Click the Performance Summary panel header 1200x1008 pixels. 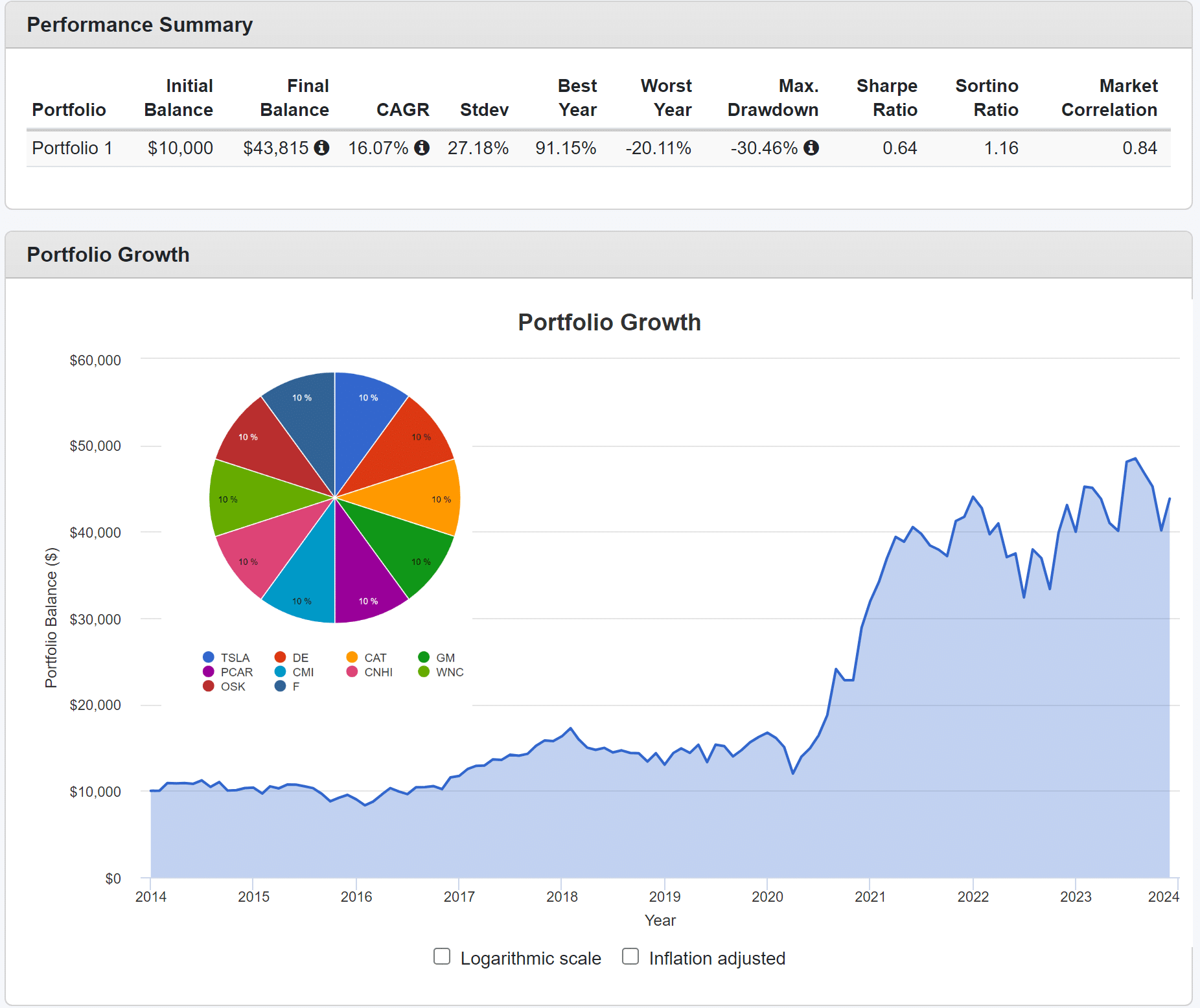click(x=139, y=25)
